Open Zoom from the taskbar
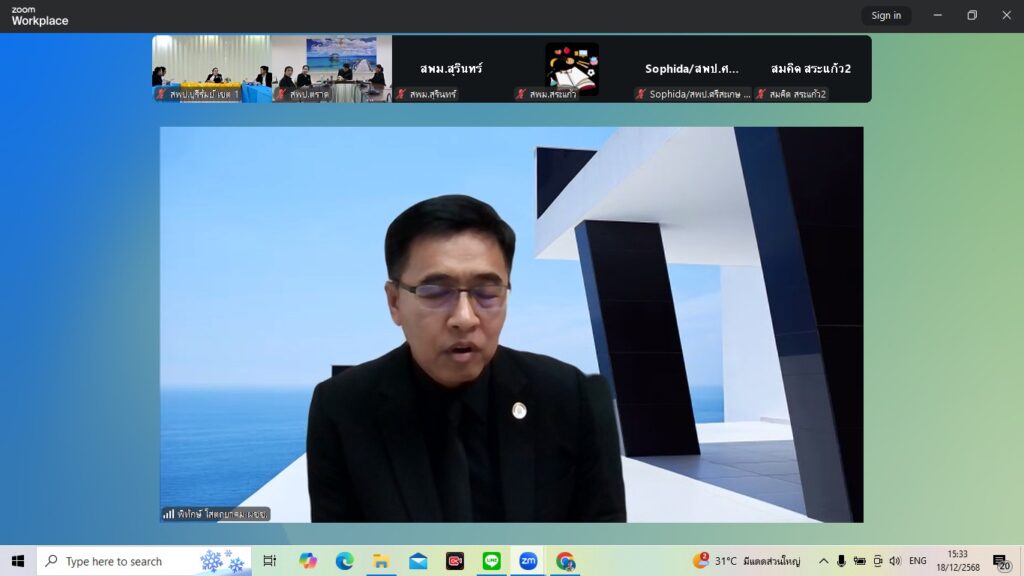This screenshot has width=1024, height=576. pyautogui.click(x=528, y=561)
